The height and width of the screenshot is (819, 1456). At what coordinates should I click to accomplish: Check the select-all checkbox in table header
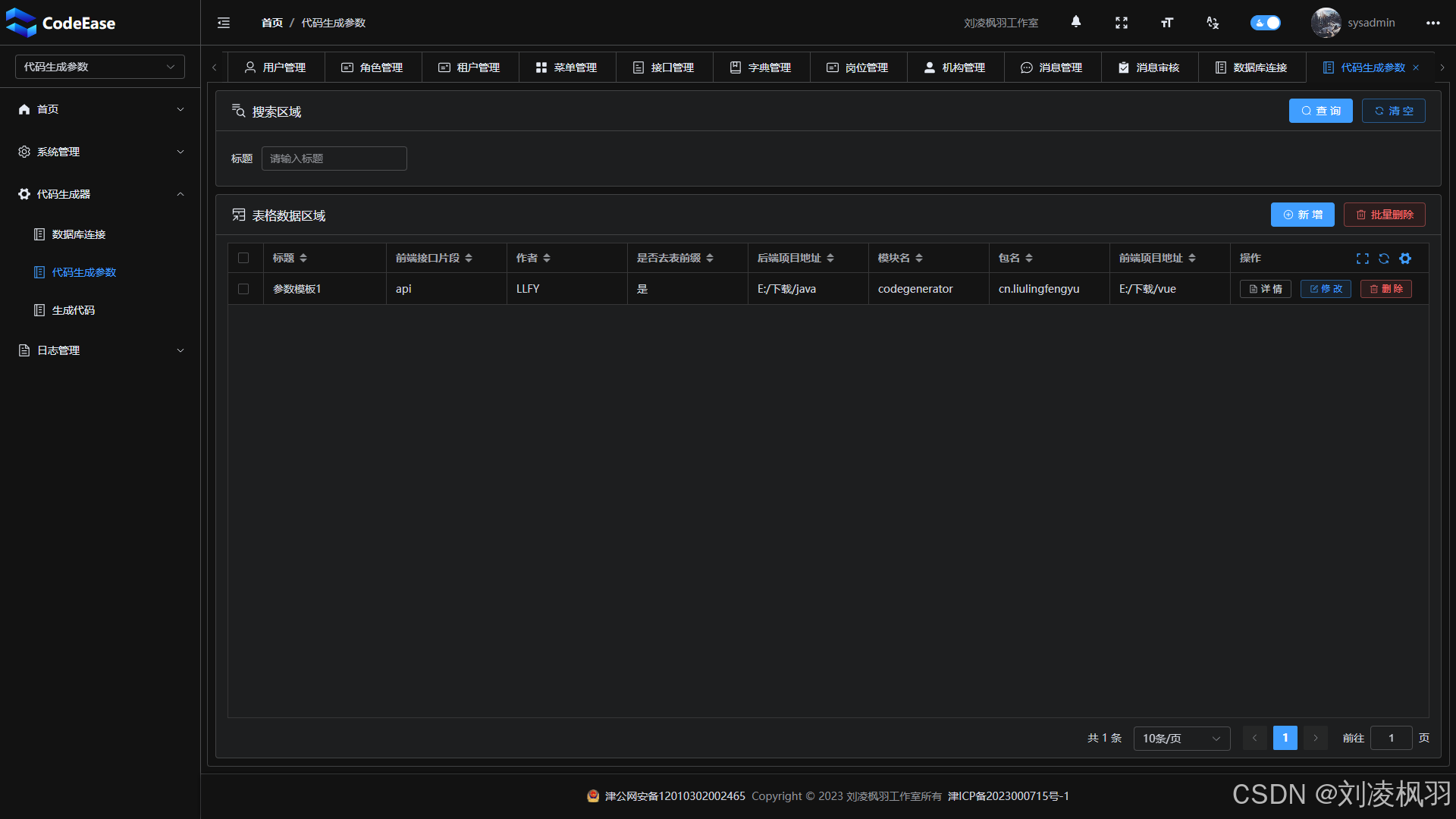tap(243, 258)
